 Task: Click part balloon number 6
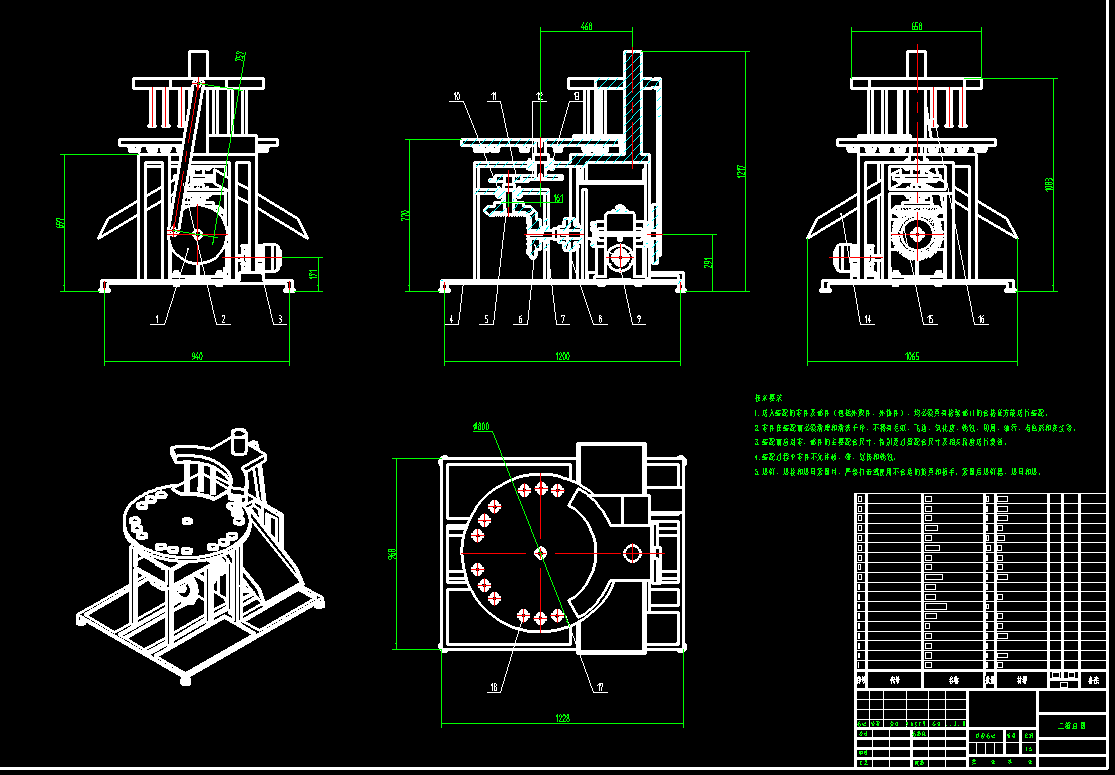(x=521, y=320)
